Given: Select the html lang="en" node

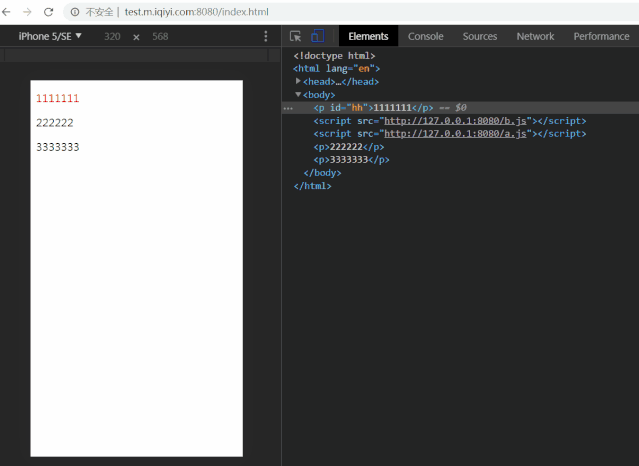Looking at the screenshot, I should (337, 68).
